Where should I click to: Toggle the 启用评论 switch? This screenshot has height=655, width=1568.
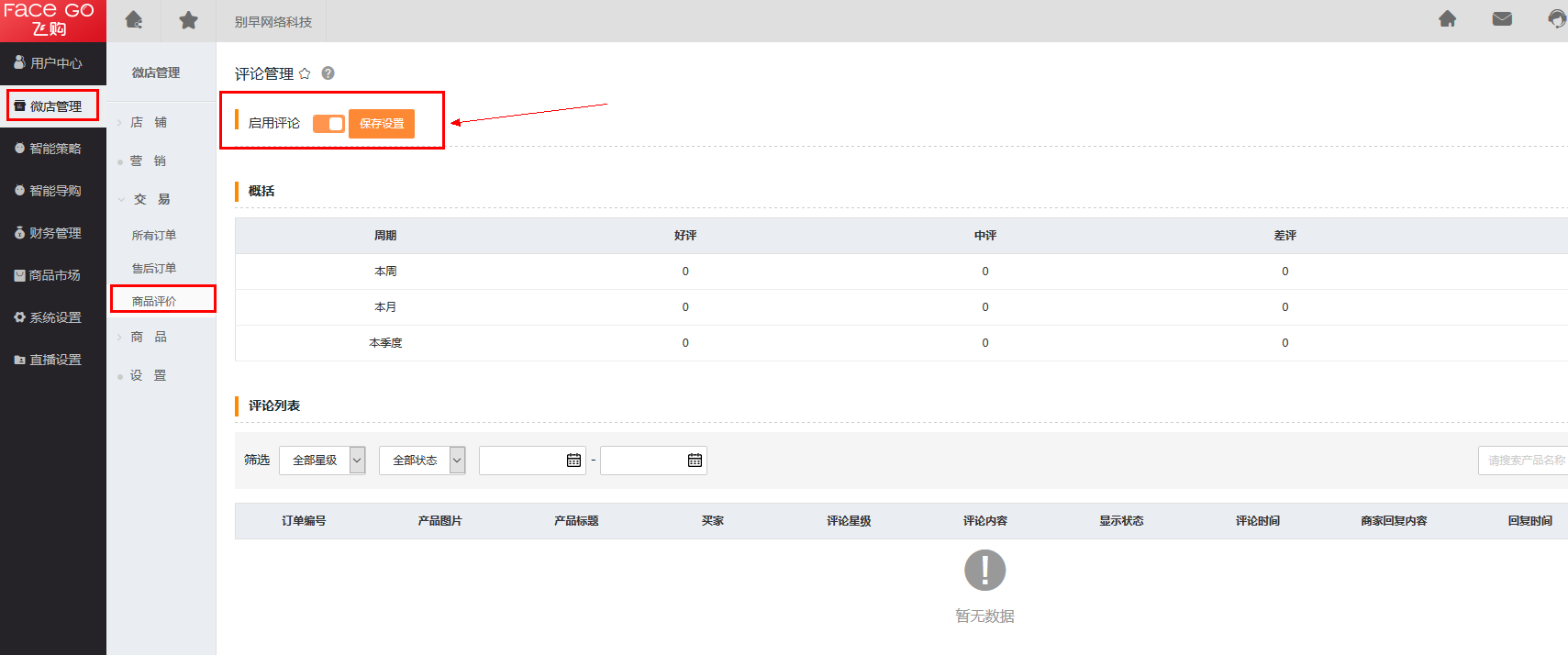click(328, 123)
